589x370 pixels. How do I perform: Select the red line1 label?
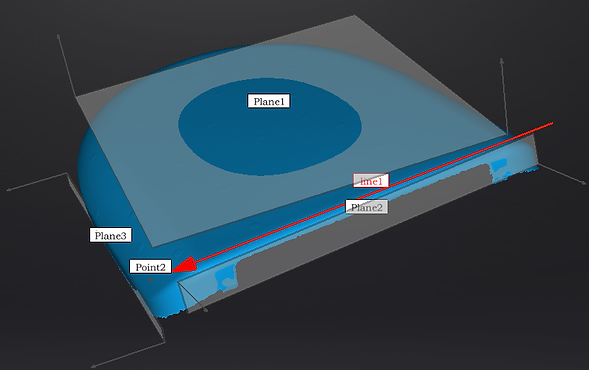click(371, 181)
